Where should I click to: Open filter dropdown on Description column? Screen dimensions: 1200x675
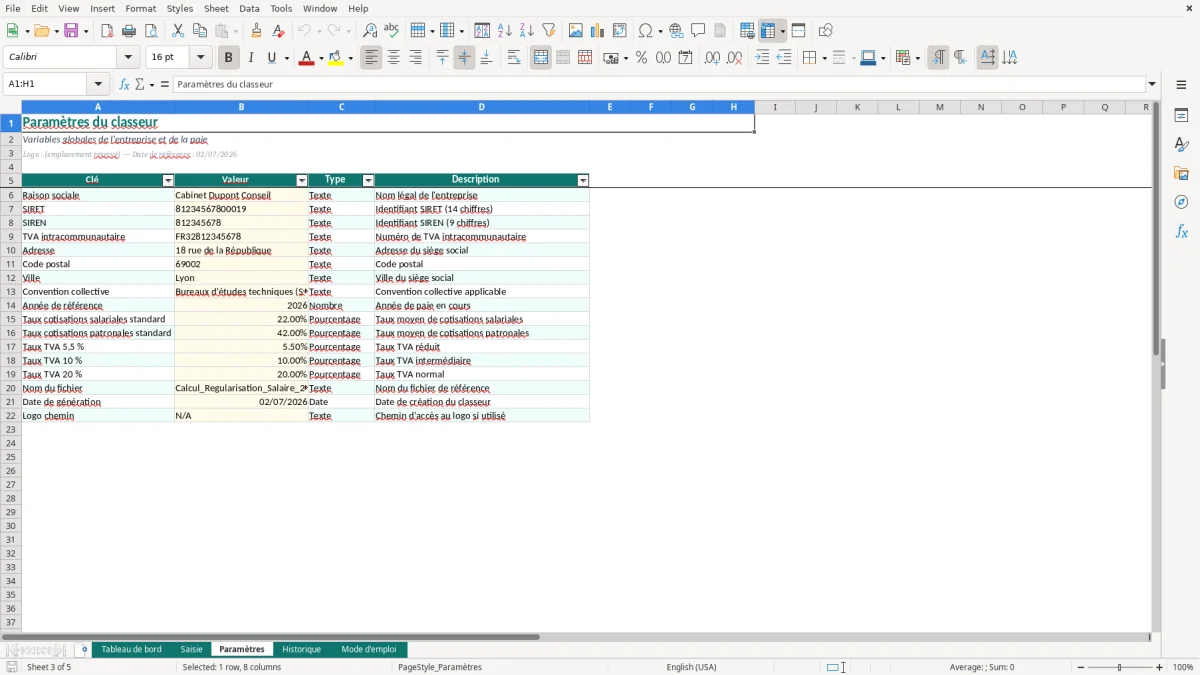(x=583, y=180)
